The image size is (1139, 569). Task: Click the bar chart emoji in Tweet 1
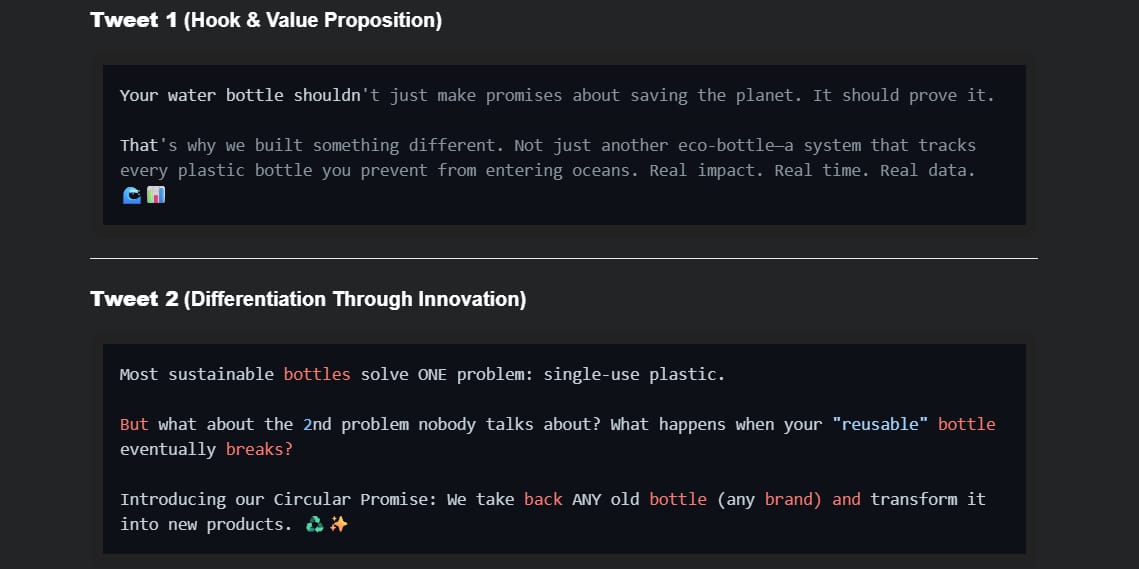click(x=155, y=196)
